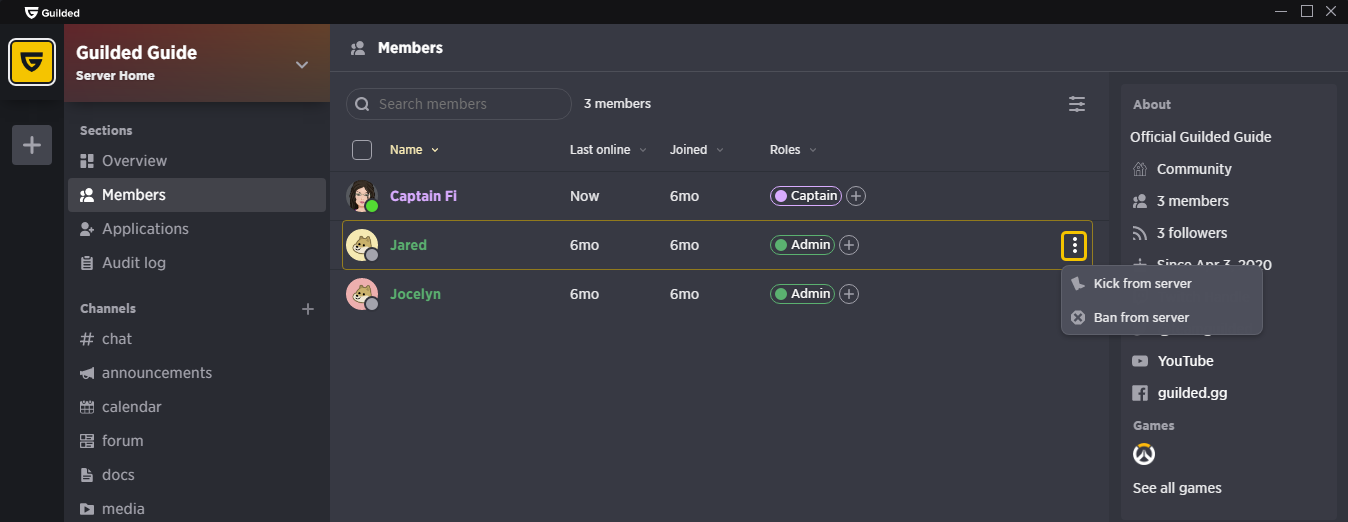This screenshot has width=1348, height=522.
Task: Click the Overview grid icon
Action: 87,161
